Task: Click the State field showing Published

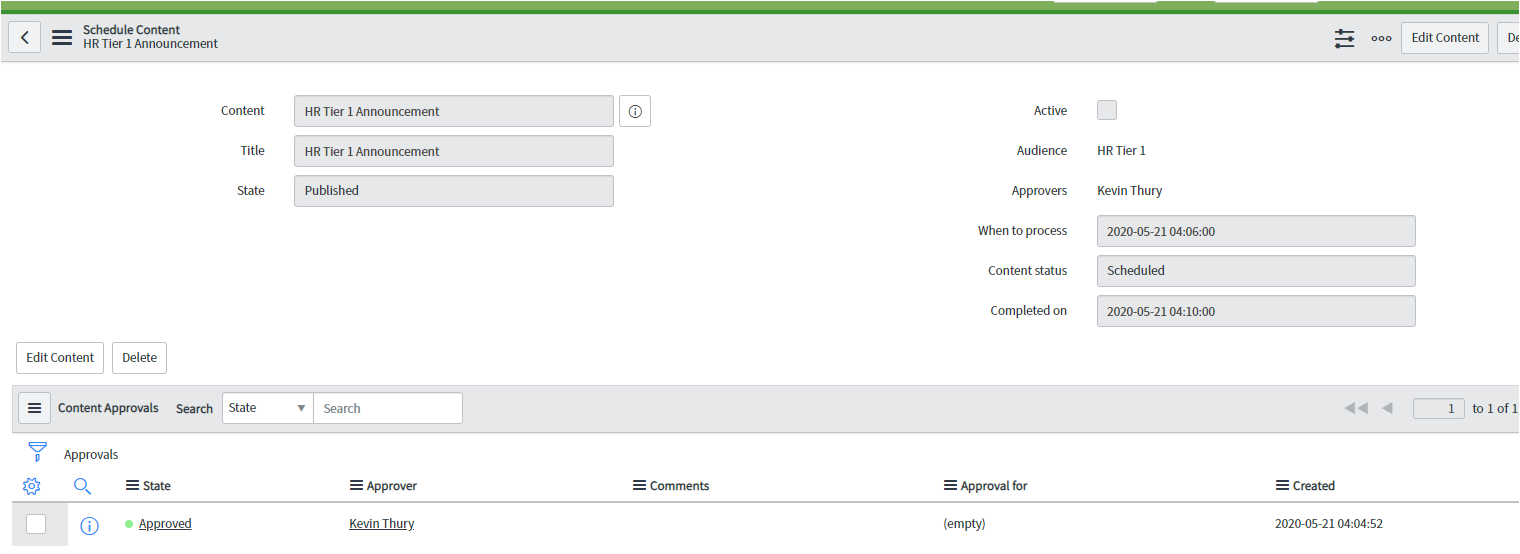Action: pos(454,191)
